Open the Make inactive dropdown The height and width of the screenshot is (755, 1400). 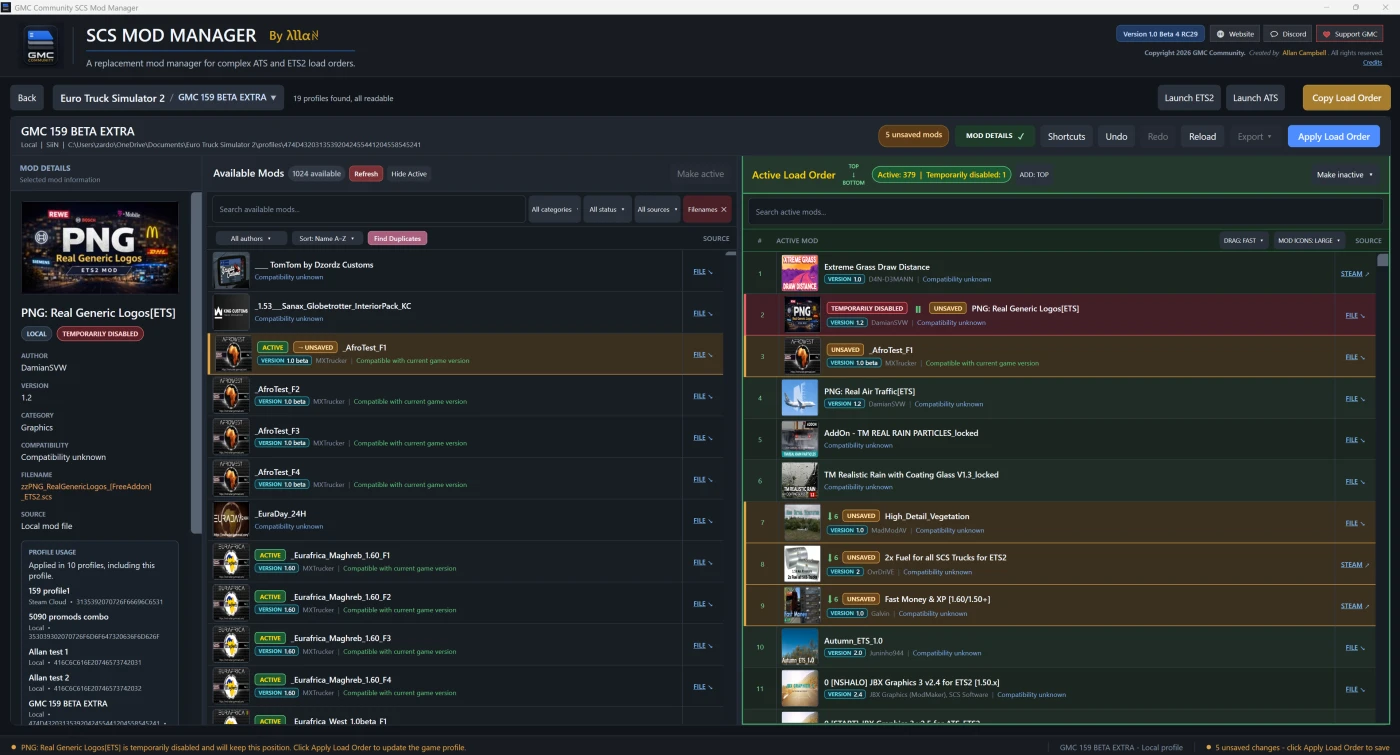pos(1344,174)
